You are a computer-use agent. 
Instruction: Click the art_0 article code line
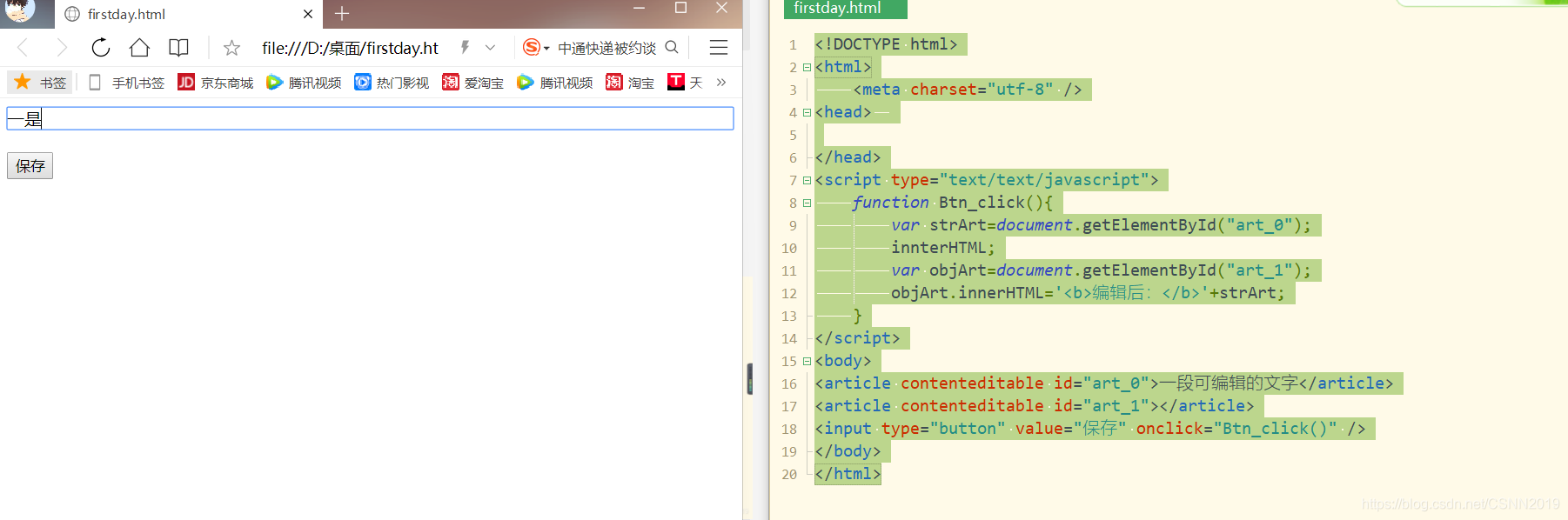[x=1103, y=383]
